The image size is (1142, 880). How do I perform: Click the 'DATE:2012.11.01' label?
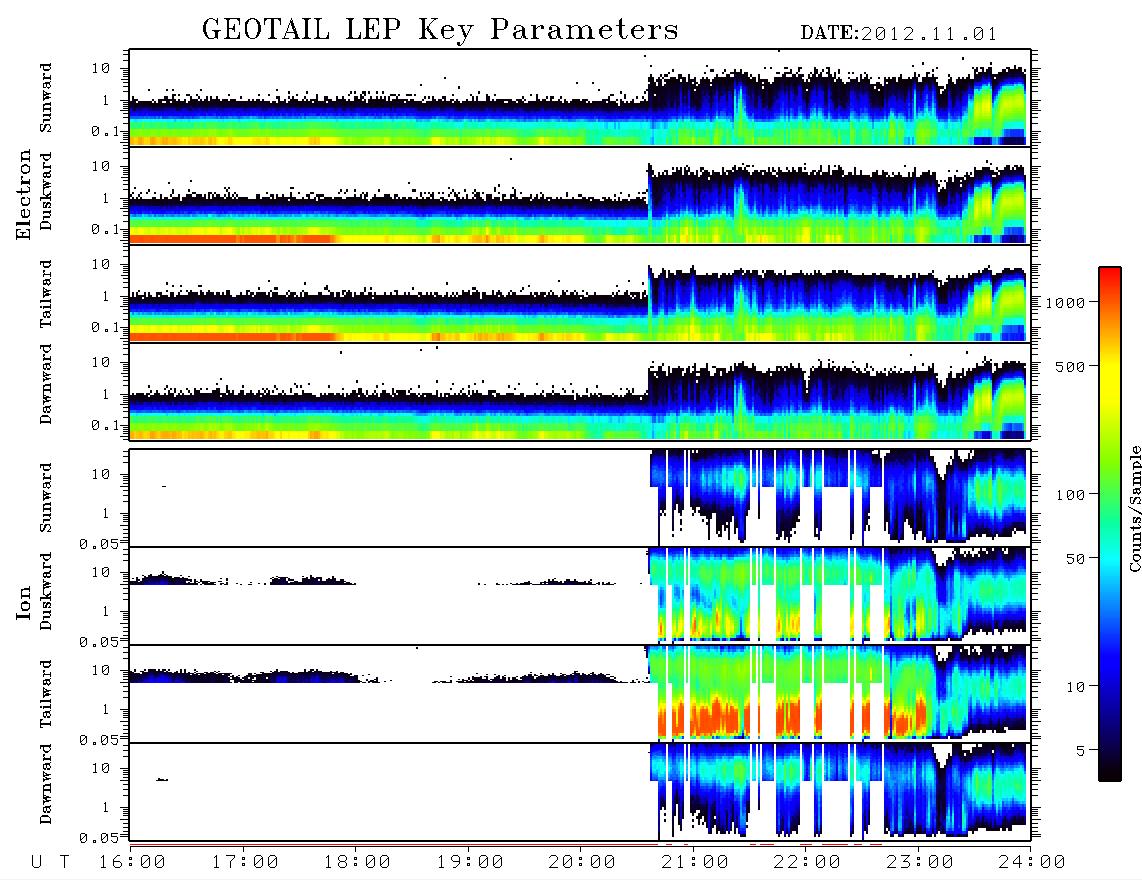point(899,34)
